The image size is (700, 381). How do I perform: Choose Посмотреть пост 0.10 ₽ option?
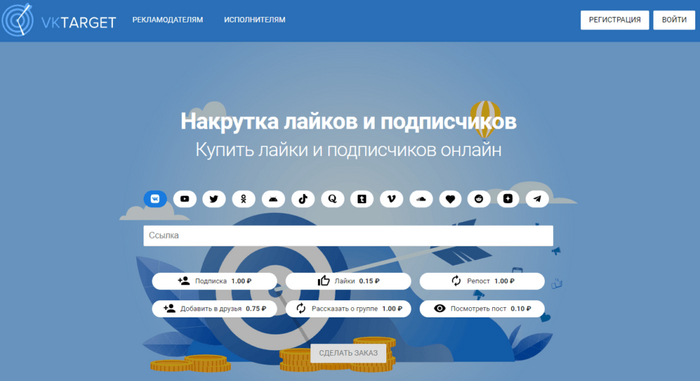[482, 309]
